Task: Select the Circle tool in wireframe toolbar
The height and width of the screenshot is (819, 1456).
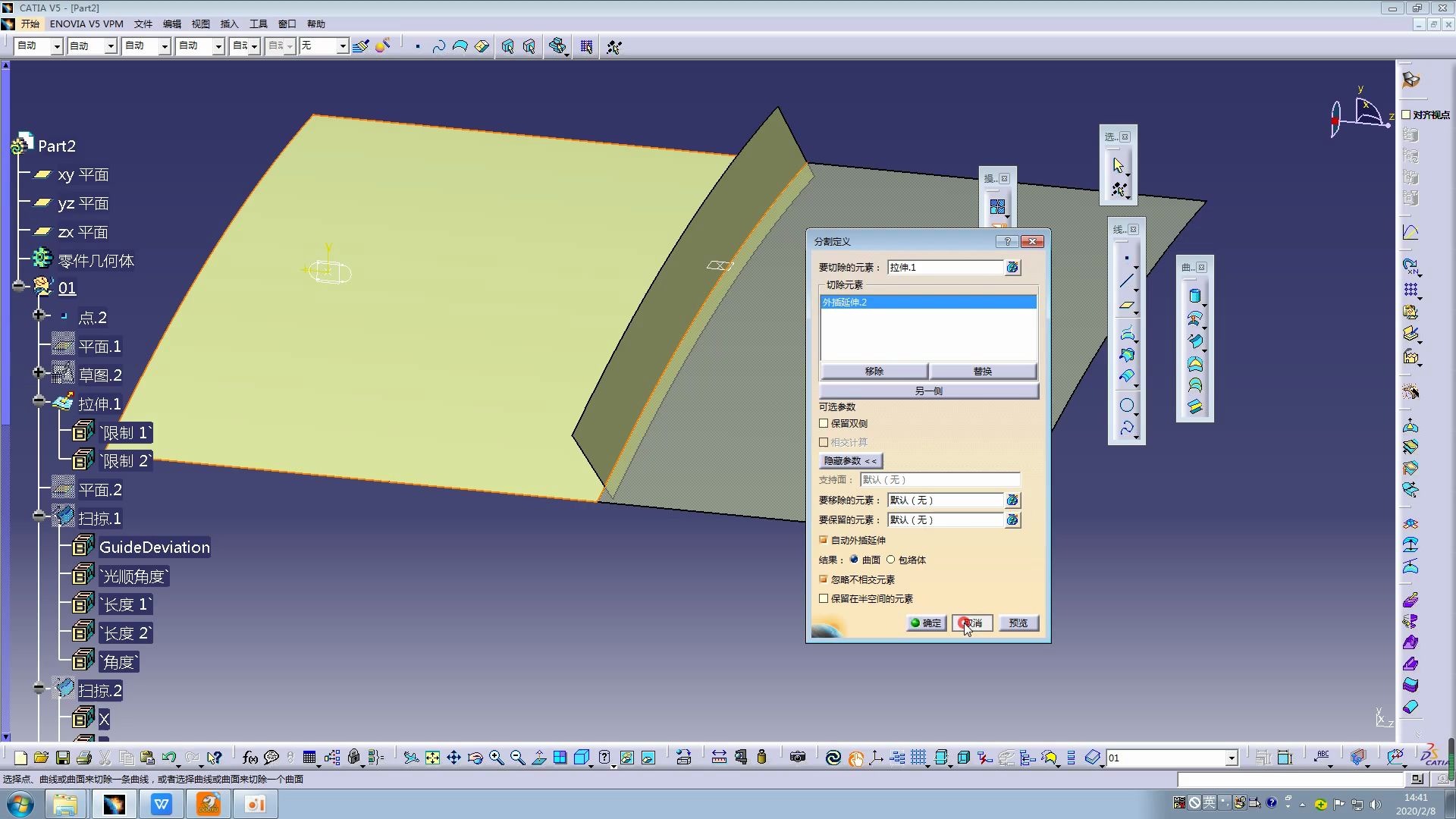Action: (1126, 406)
